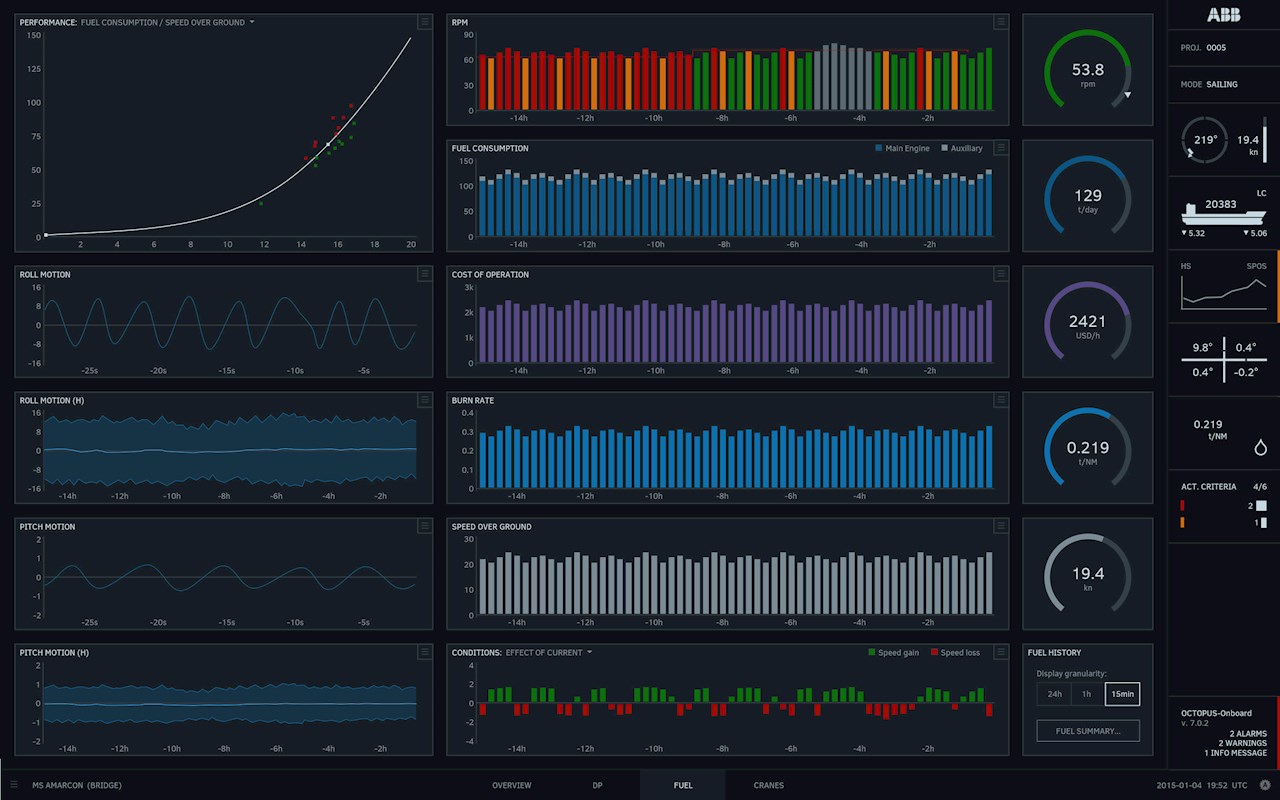The width and height of the screenshot is (1280, 800).
Task: Click the fuel droplet icon in sidebar
Action: pyautogui.click(x=1260, y=447)
